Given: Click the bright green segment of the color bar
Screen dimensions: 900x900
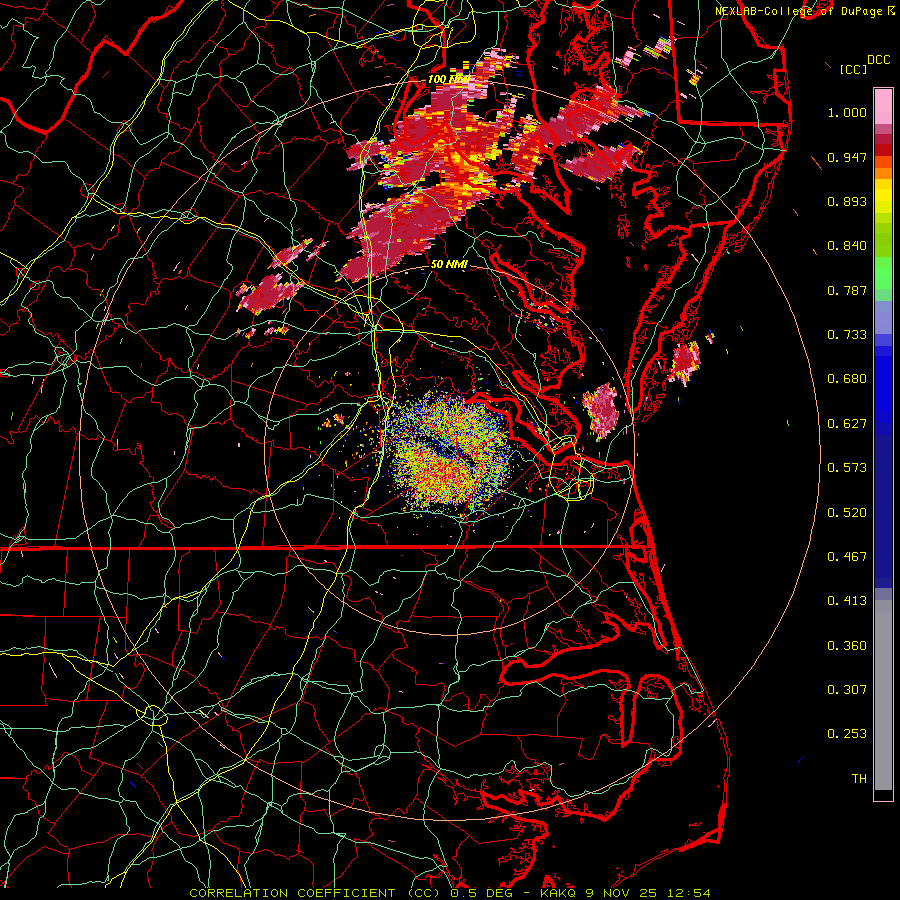Looking at the screenshot, I should [883, 274].
